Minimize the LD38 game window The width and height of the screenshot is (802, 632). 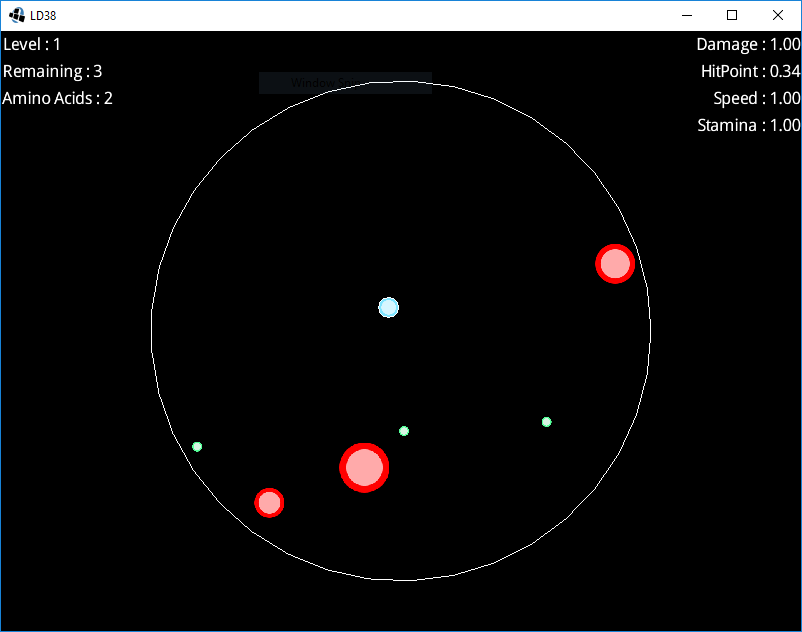click(687, 15)
